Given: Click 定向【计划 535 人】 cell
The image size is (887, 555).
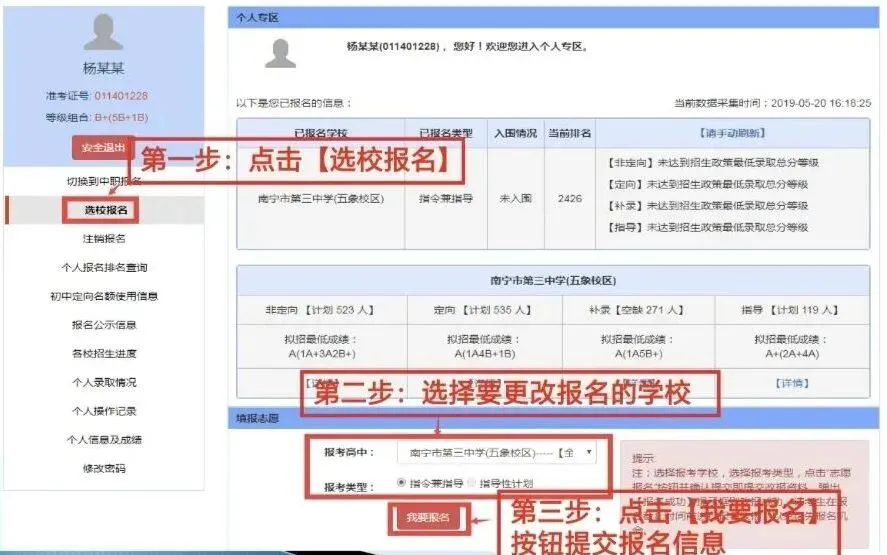Looking at the screenshot, I should 484,310.
